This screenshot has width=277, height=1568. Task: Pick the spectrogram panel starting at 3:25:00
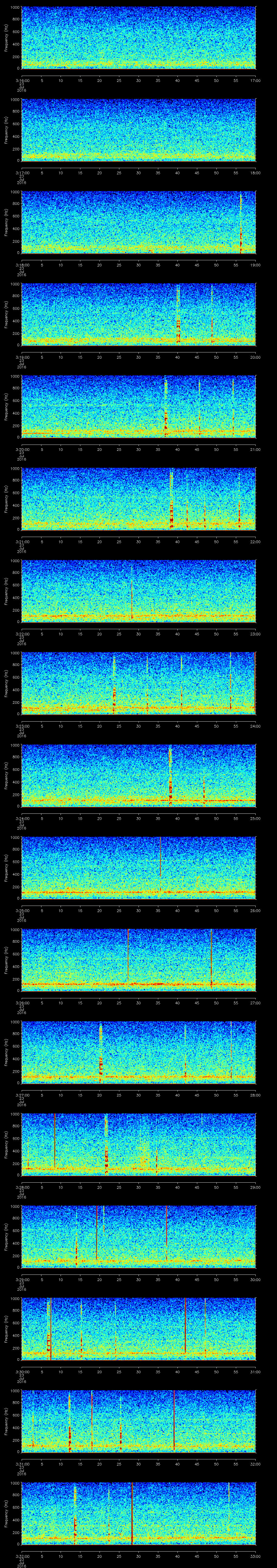pos(139,868)
